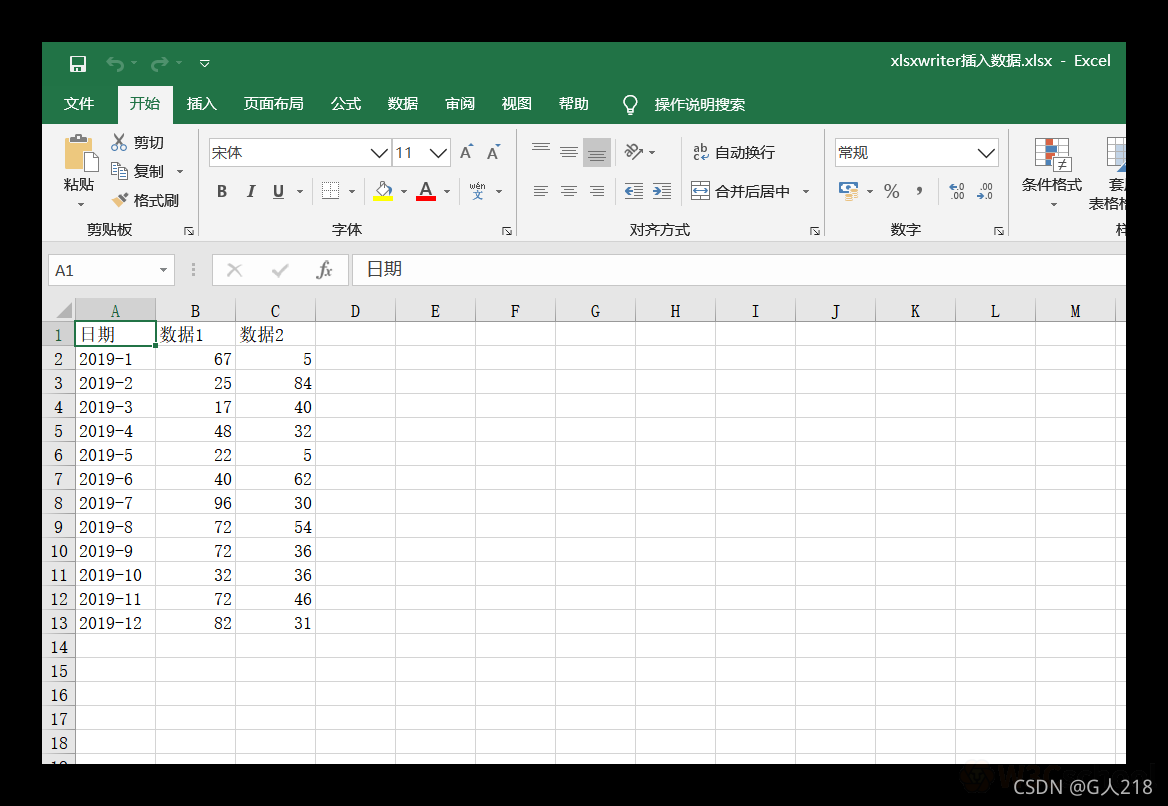Expand the font color dropdown arrow

click(x=447, y=191)
